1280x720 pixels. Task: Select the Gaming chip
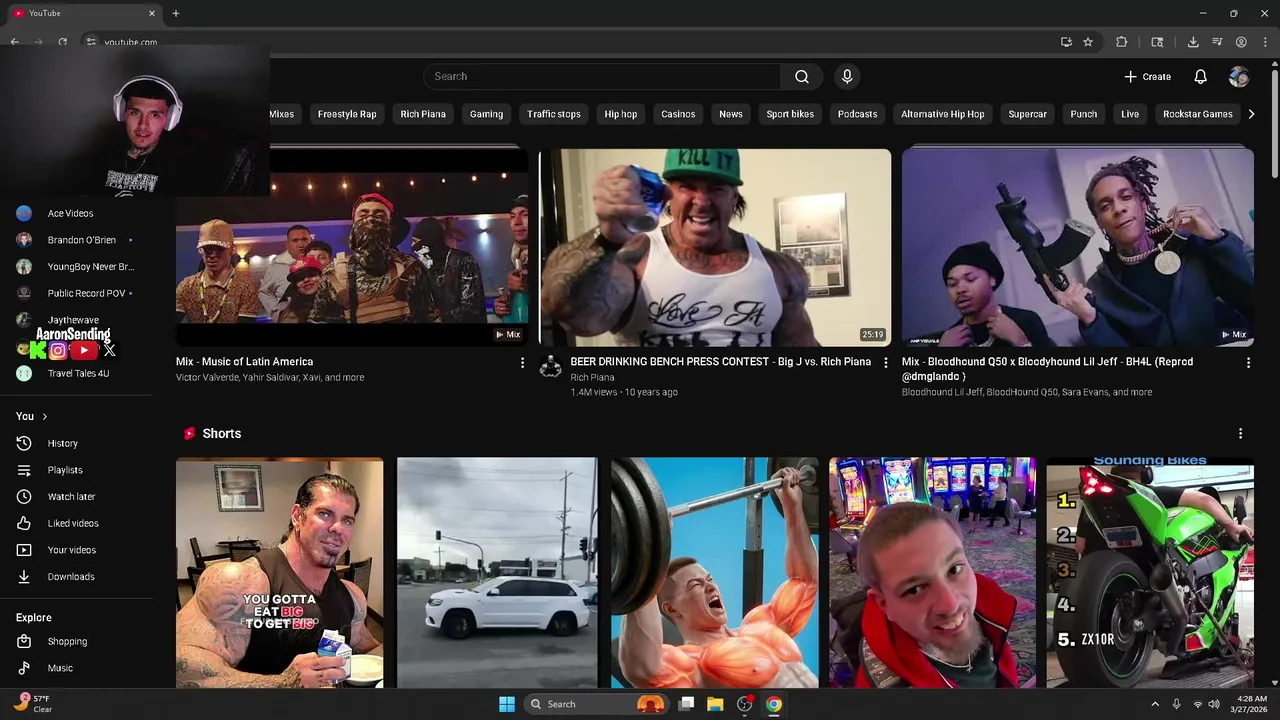coord(486,114)
